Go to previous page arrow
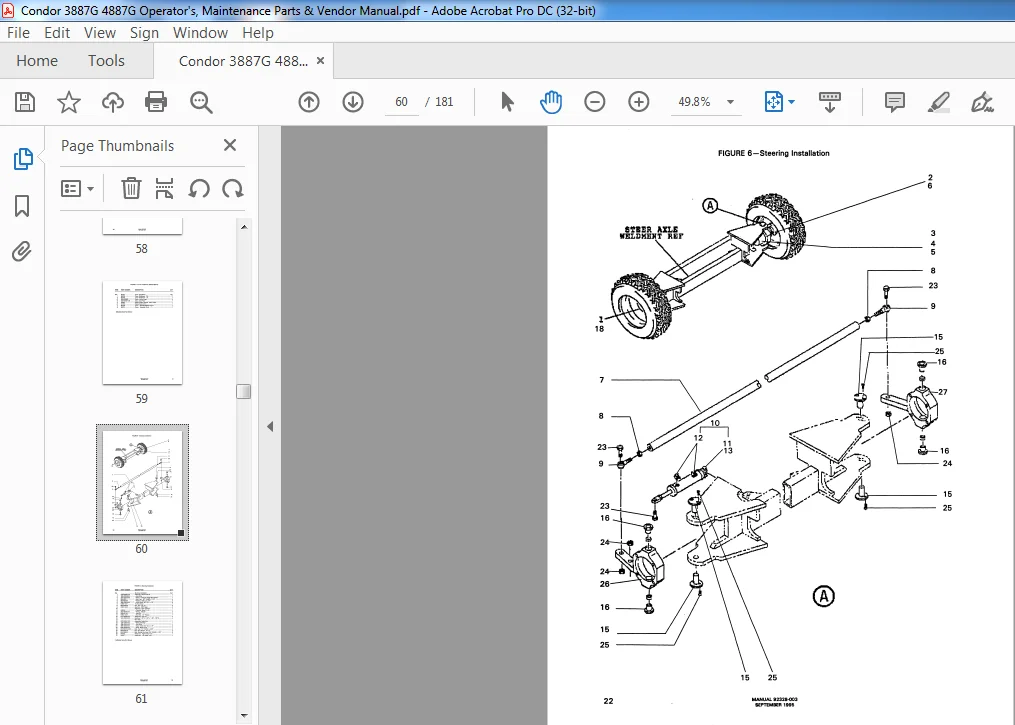Image resolution: width=1015 pixels, height=725 pixels. 309,102
